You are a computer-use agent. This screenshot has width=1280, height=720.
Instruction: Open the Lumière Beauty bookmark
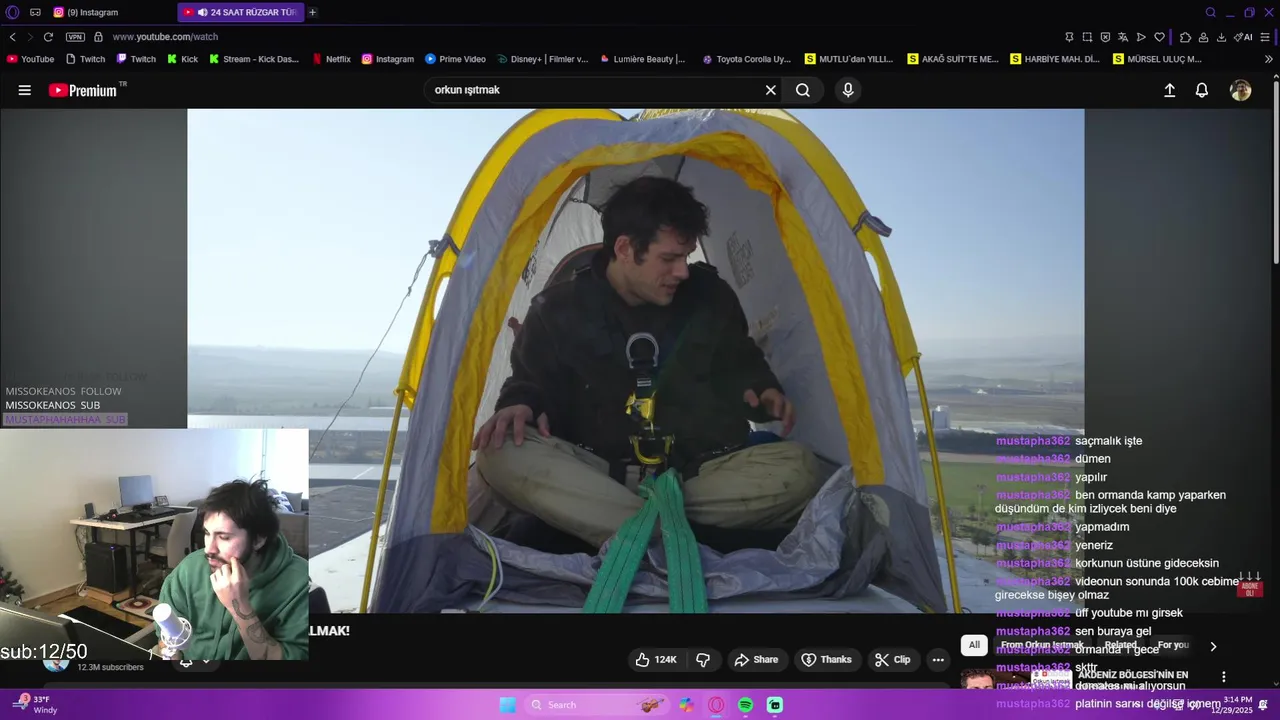pos(643,59)
